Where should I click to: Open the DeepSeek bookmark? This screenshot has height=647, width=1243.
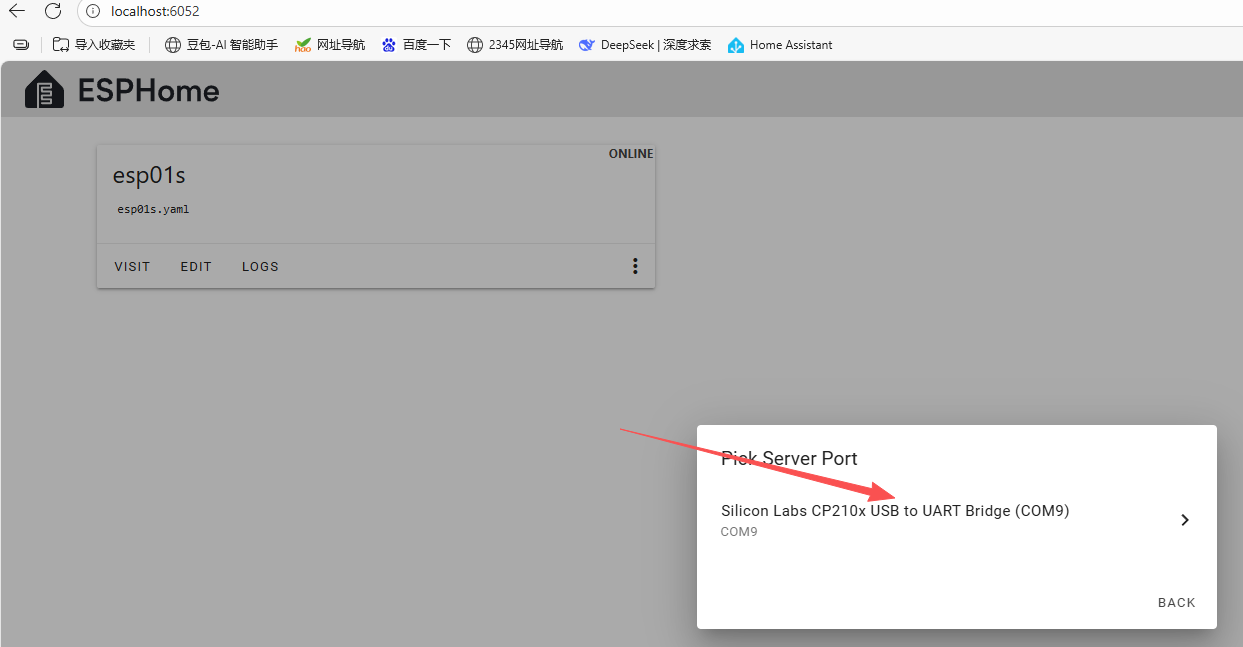click(x=645, y=45)
